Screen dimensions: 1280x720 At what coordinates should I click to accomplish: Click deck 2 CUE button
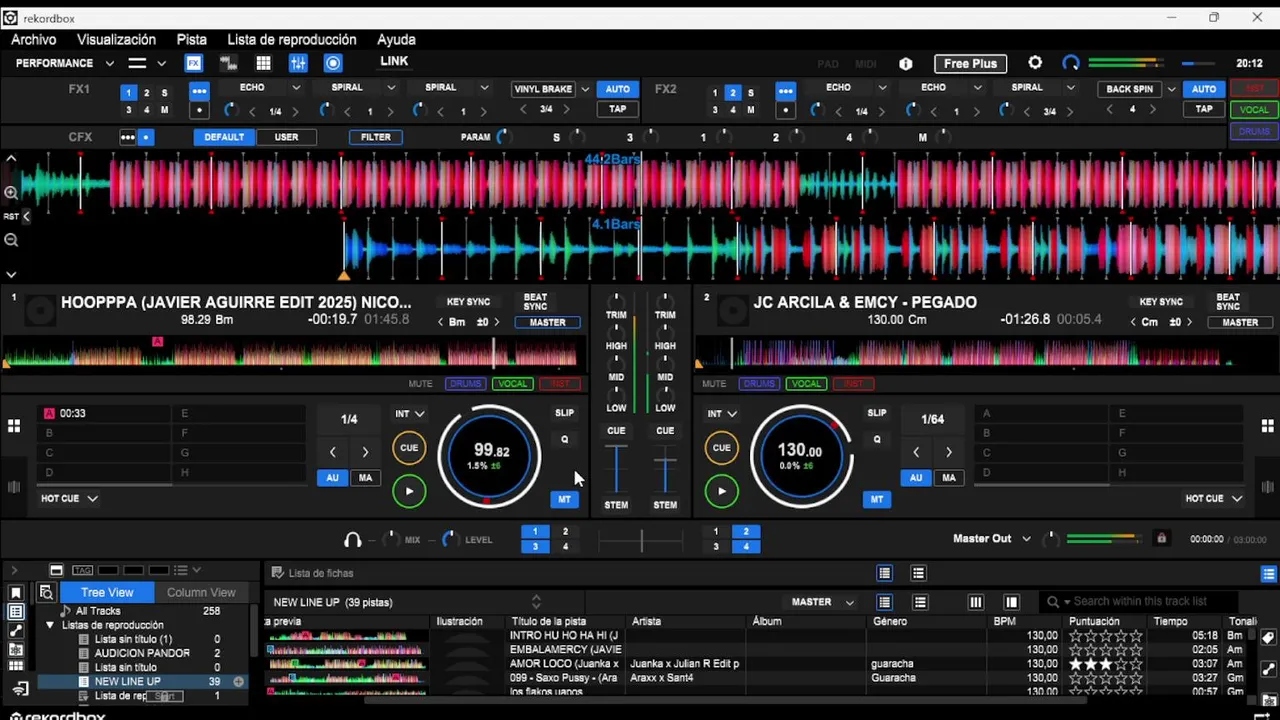(721, 448)
